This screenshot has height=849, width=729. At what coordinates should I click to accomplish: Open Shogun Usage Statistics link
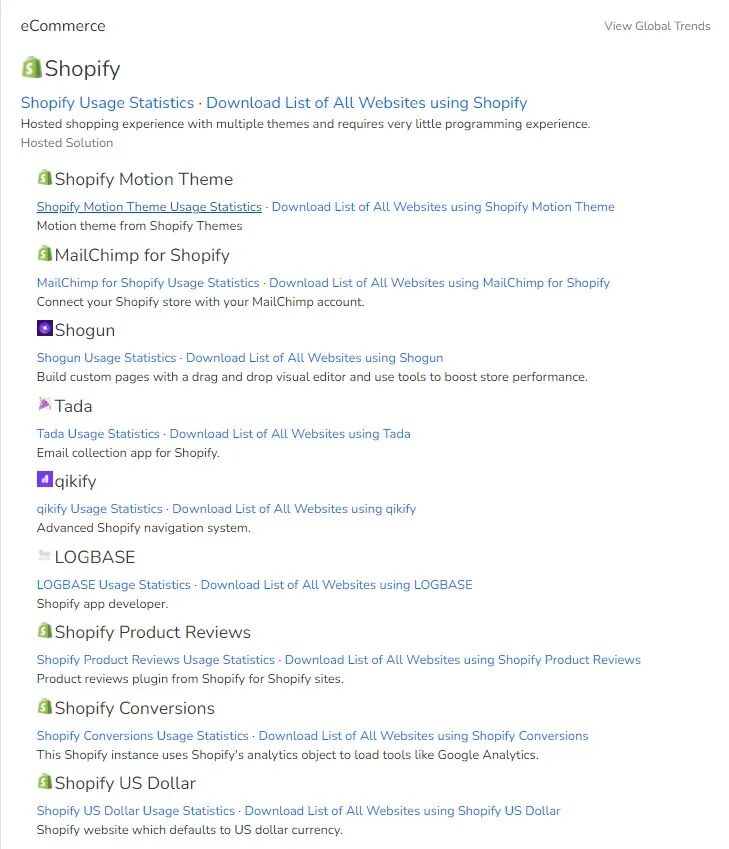point(106,358)
